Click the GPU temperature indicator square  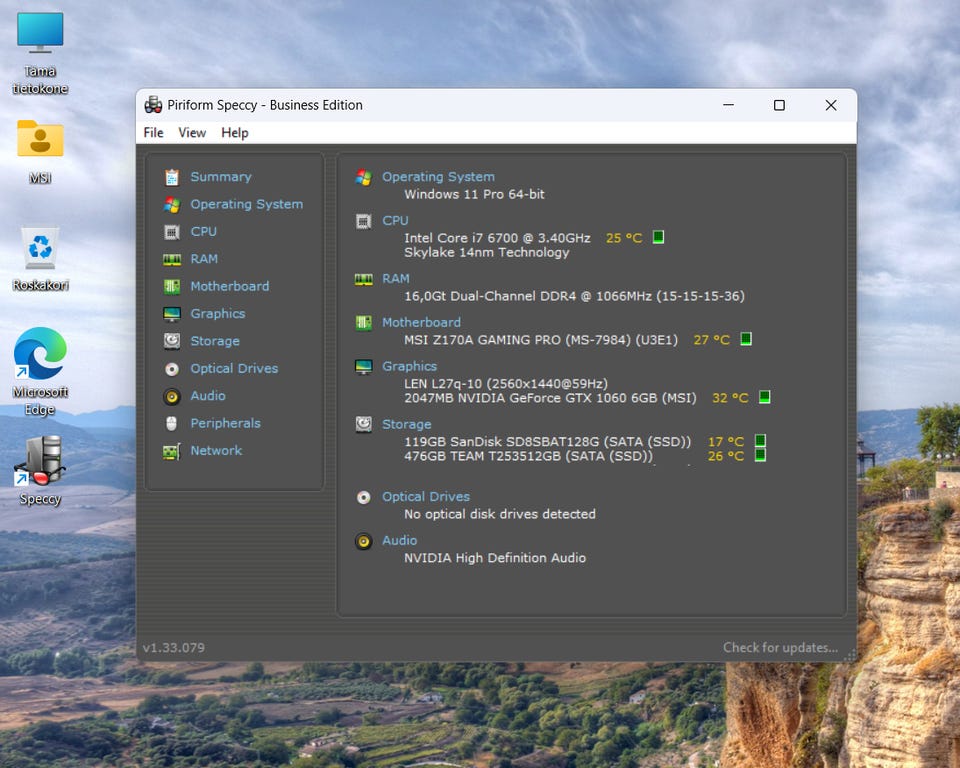tap(764, 397)
